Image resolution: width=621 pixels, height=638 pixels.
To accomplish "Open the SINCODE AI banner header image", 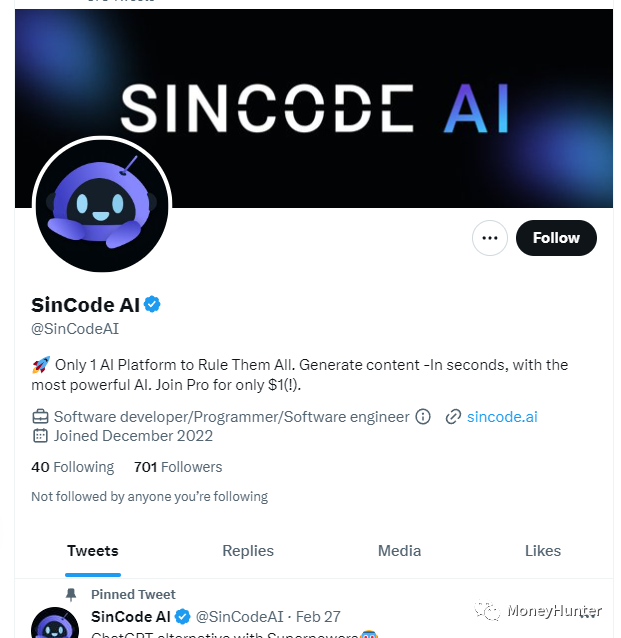I will (314, 108).
